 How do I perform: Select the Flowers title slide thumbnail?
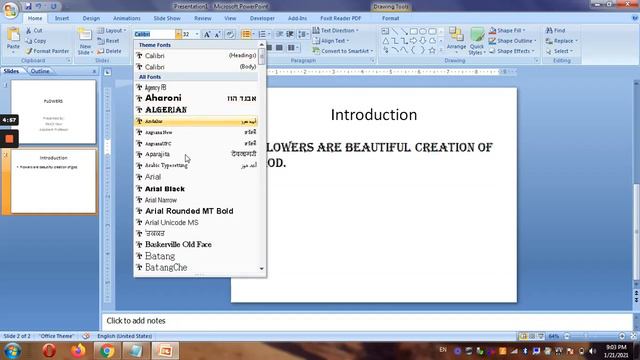(53, 111)
